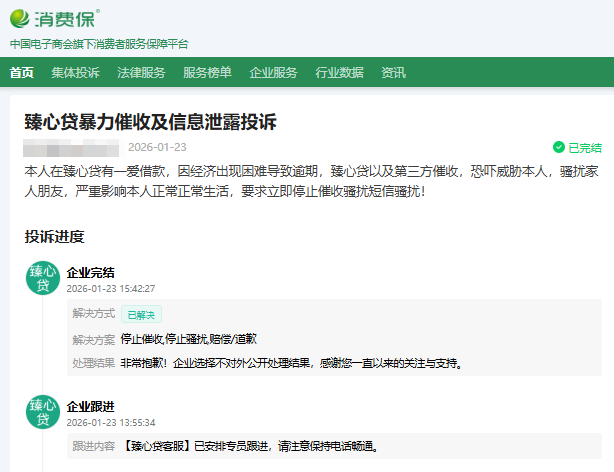Select 资讯 in the navigation bar
Image resolution: width=614 pixels, height=472 pixels.
point(393,72)
